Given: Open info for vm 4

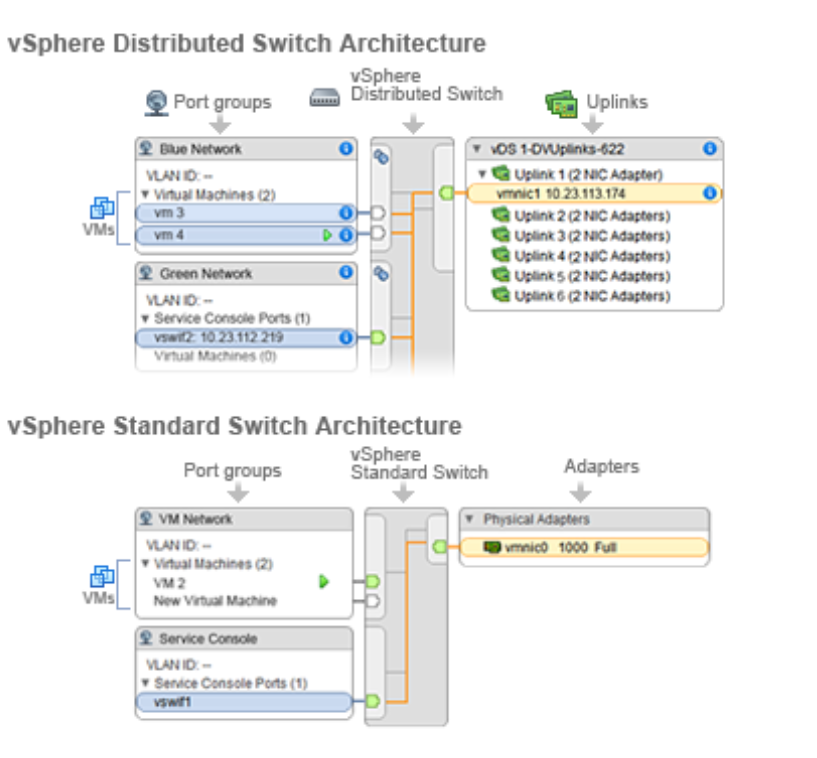Looking at the screenshot, I should pos(345,235).
